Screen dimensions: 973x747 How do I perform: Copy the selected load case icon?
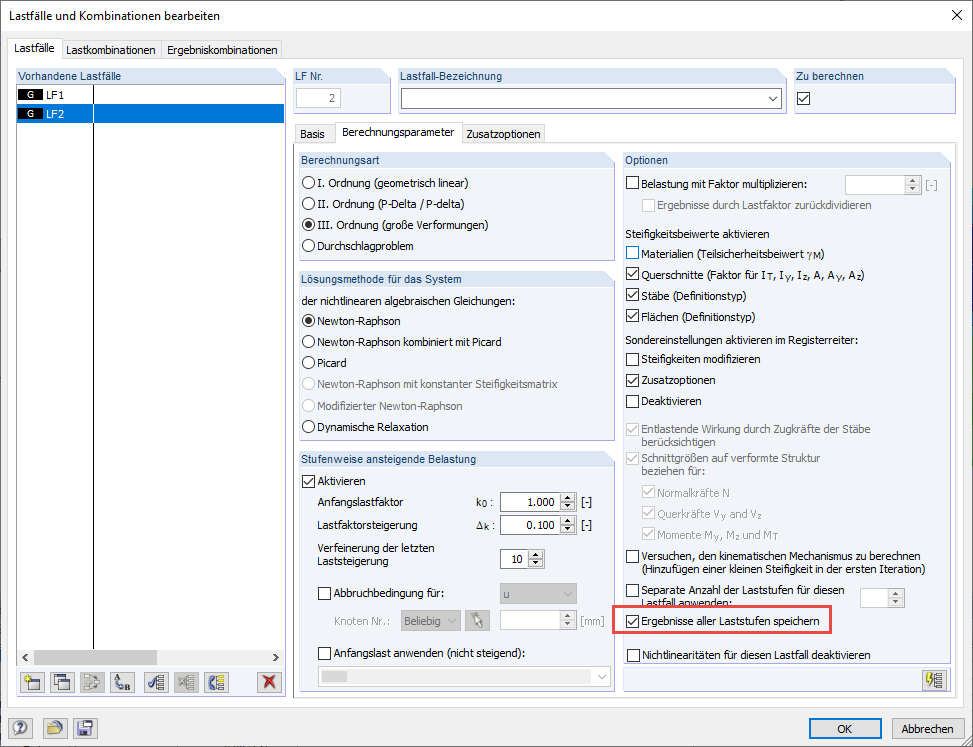pyautogui.click(x=61, y=682)
